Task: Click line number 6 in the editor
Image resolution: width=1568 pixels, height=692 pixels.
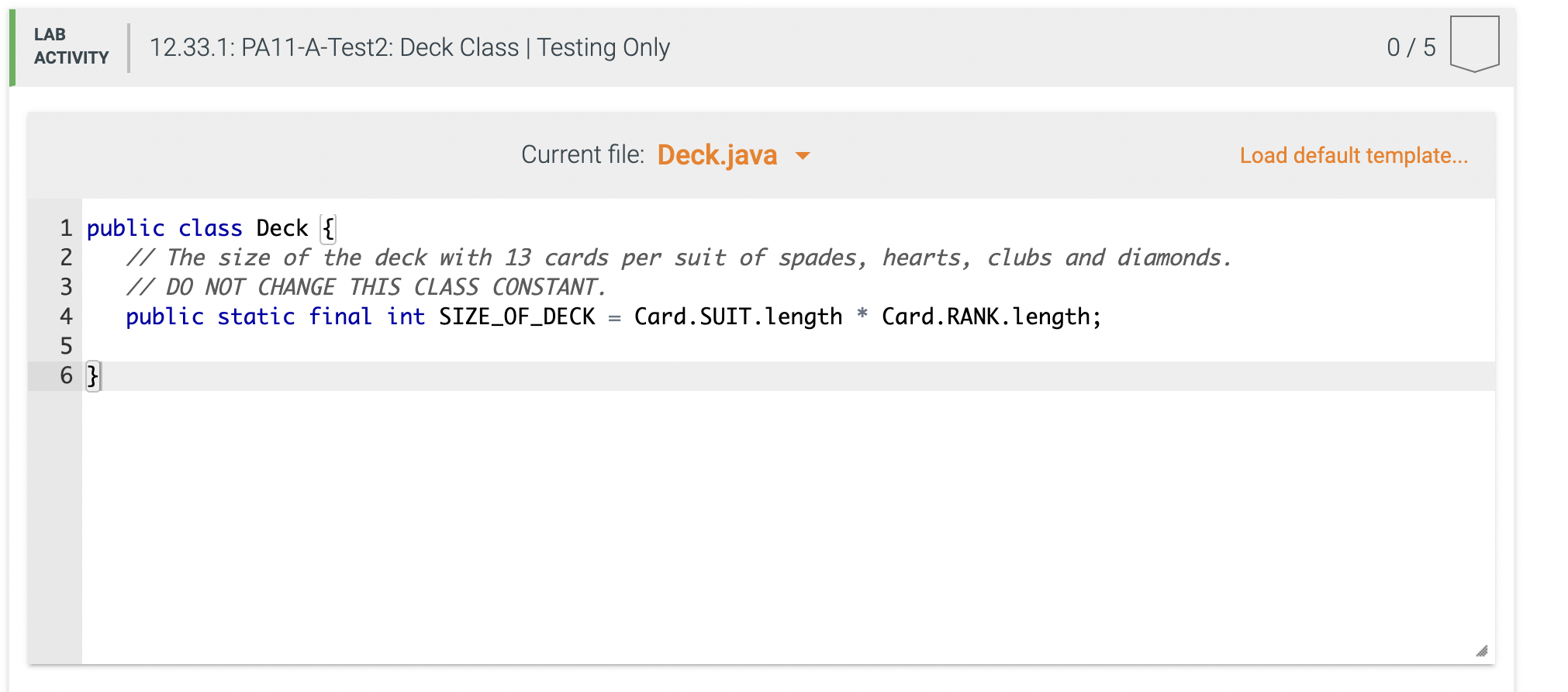Action: click(65, 376)
